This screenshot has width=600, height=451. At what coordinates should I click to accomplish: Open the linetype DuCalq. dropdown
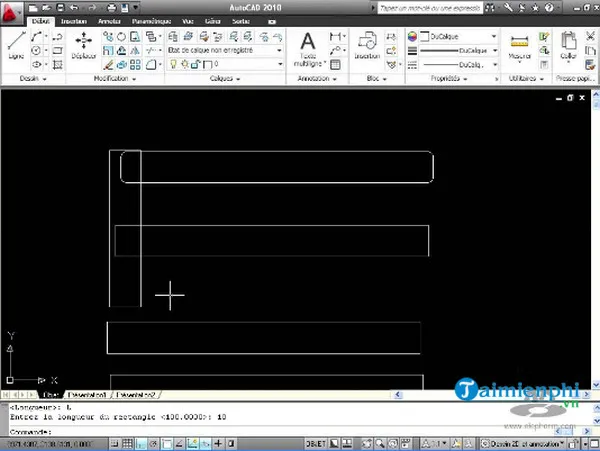[458, 65]
